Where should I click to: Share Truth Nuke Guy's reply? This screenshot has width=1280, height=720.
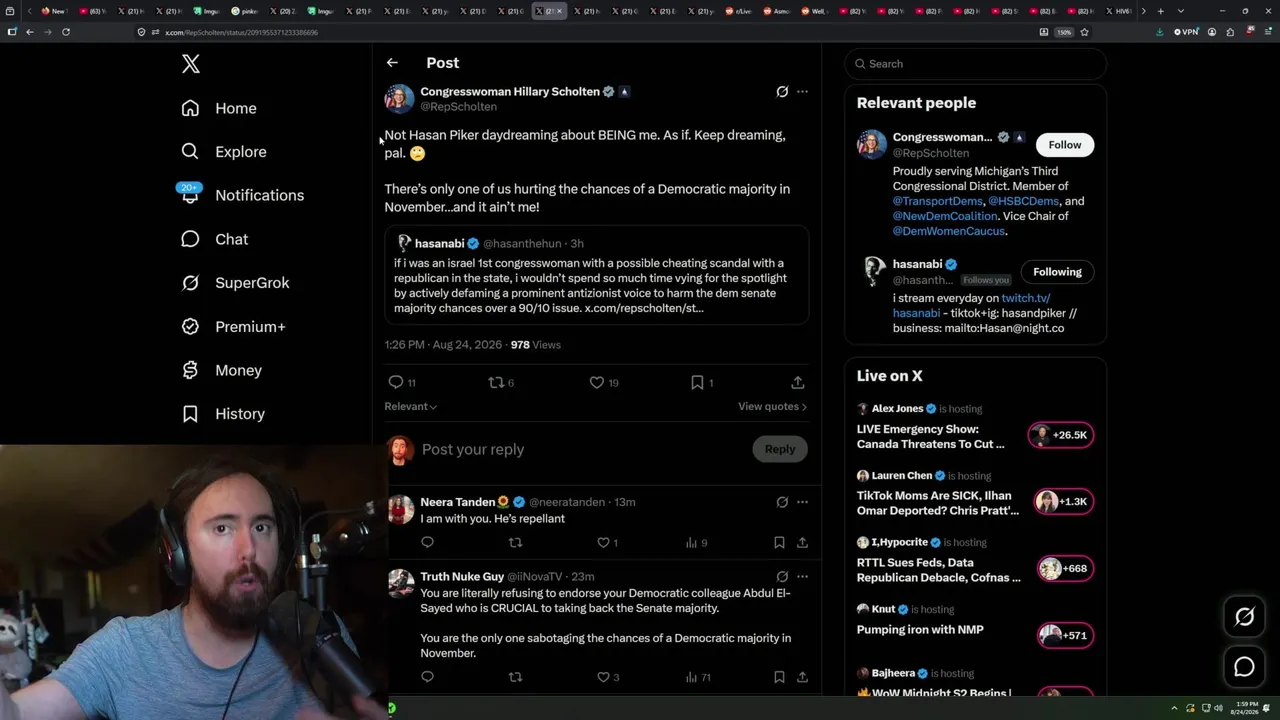click(802, 677)
